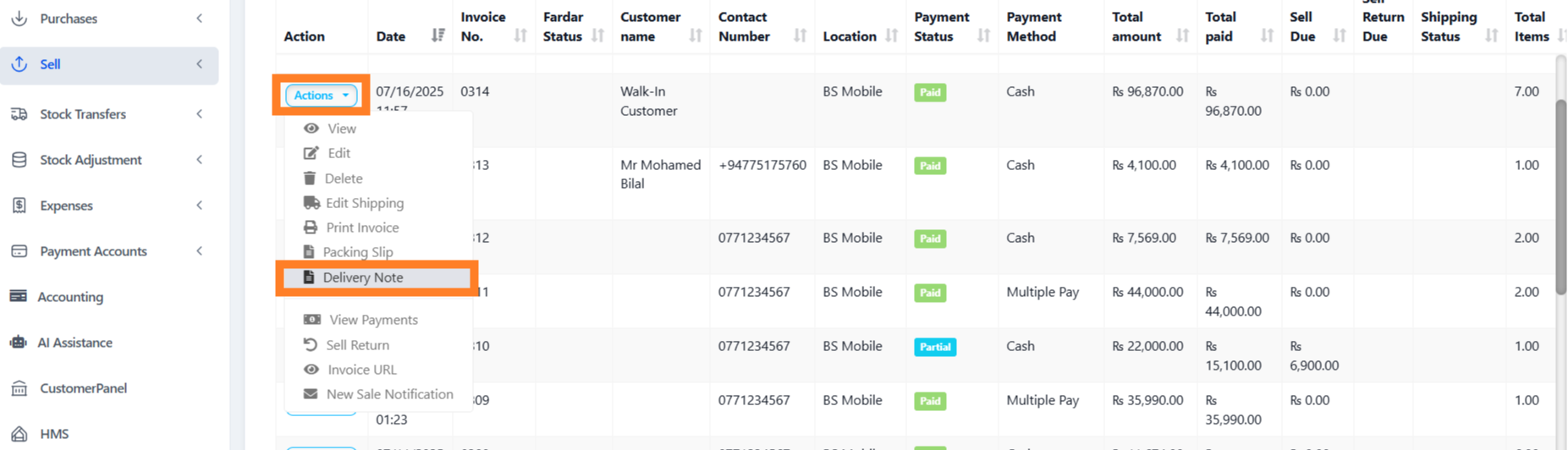The width and height of the screenshot is (1568, 450).
Task: Click the Accounting sidebar icon
Action: pos(19,297)
